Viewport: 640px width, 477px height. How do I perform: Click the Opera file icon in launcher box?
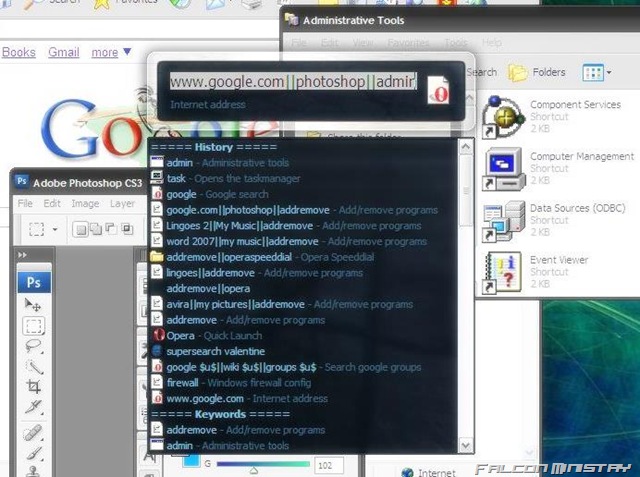pyautogui.click(x=438, y=90)
